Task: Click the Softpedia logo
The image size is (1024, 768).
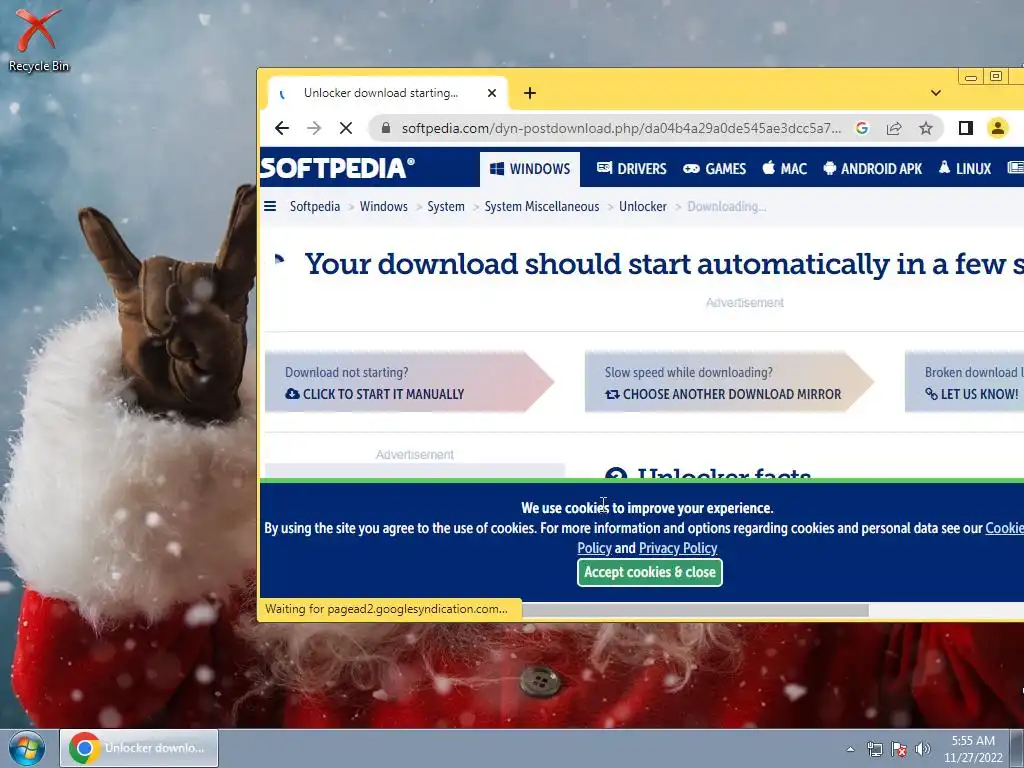Action: pyautogui.click(x=337, y=168)
